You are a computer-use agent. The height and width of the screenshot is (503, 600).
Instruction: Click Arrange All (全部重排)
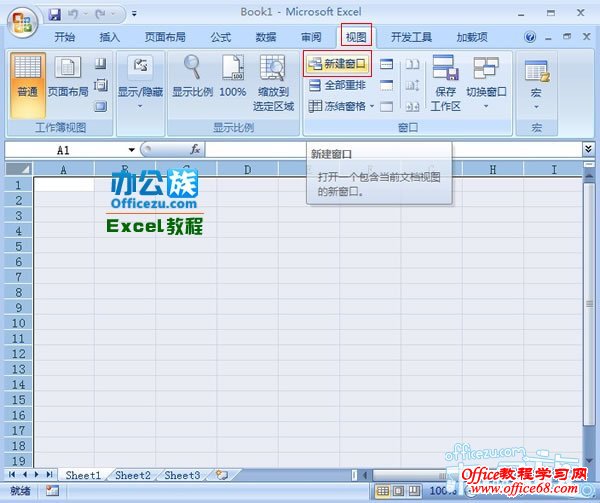coord(338,85)
